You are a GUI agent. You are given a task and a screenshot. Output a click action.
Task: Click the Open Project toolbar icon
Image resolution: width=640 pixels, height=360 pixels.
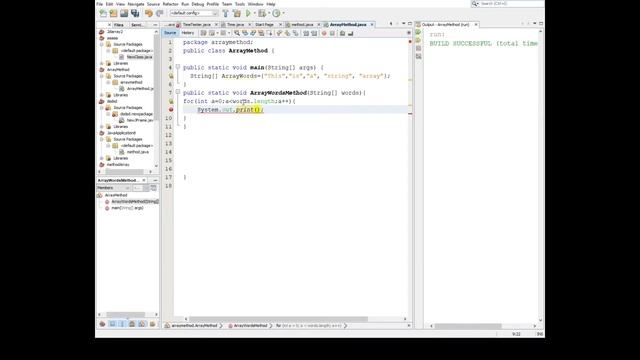[x=124, y=13]
